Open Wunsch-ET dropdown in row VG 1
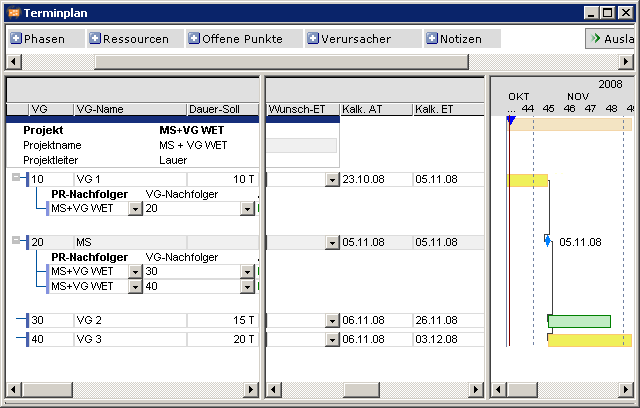This screenshot has width=640, height=408. (x=332, y=180)
